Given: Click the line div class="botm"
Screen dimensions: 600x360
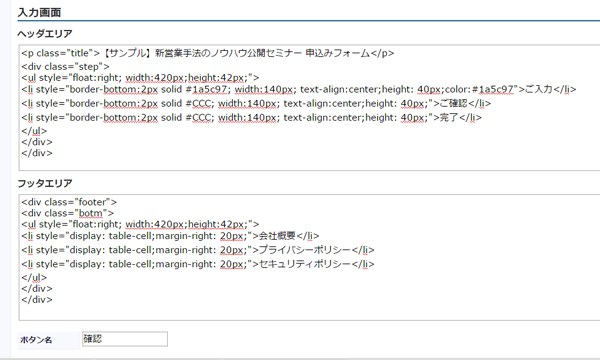Looking at the screenshot, I should click(68, 213).
